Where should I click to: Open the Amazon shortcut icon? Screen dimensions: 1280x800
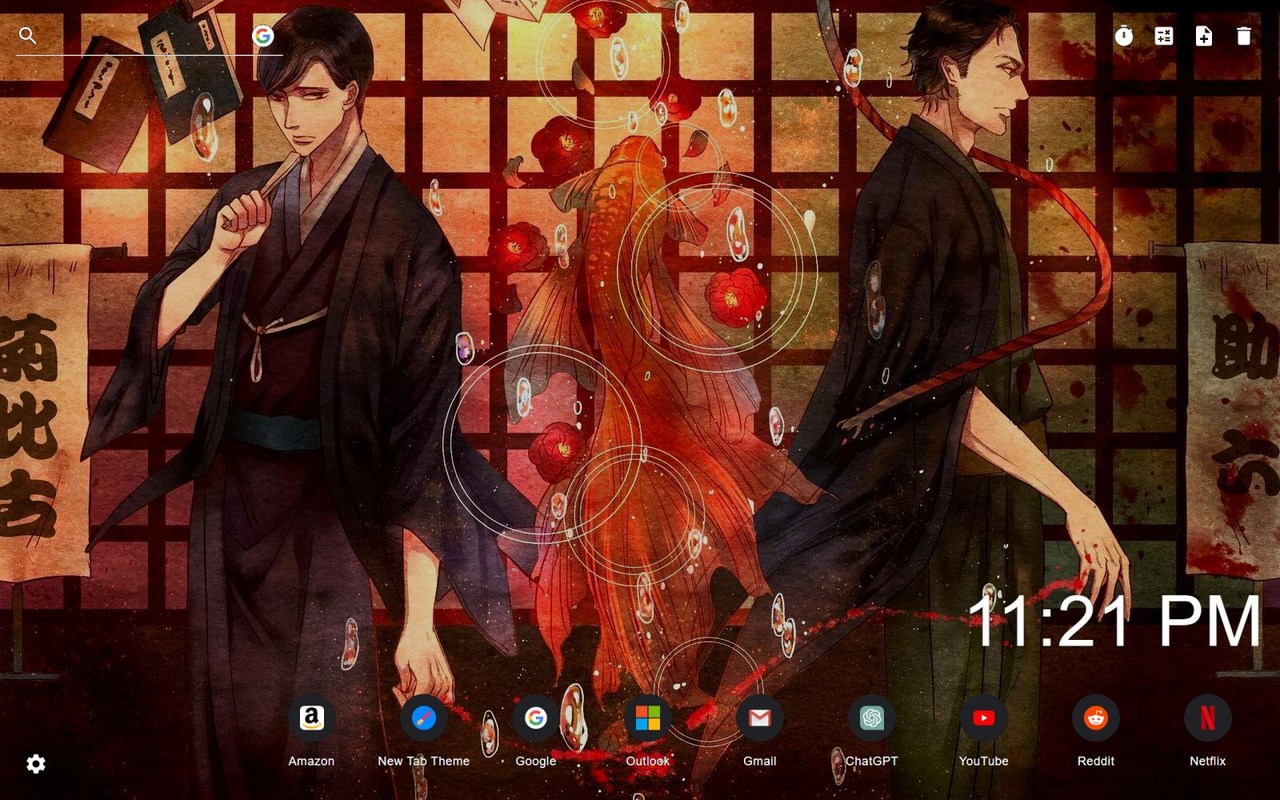[x=312, y=718]
